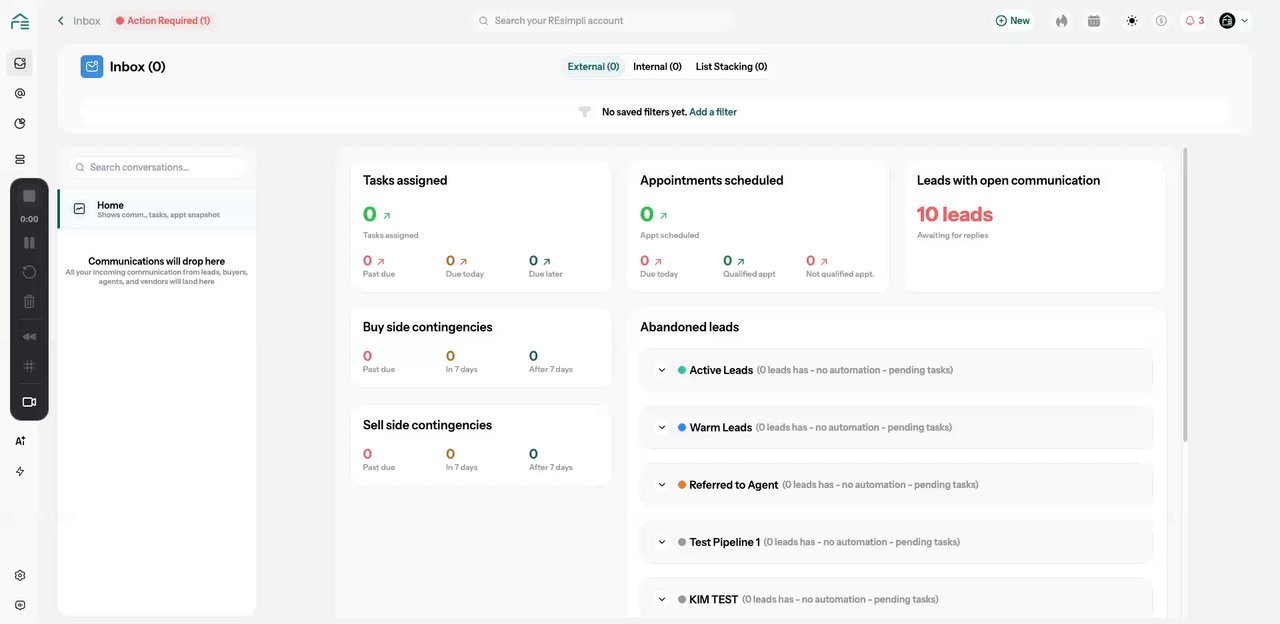Screen dimensions: 1280x624
Task: Toggle the sun light mode icon
Action: (x=1131, y=20)
